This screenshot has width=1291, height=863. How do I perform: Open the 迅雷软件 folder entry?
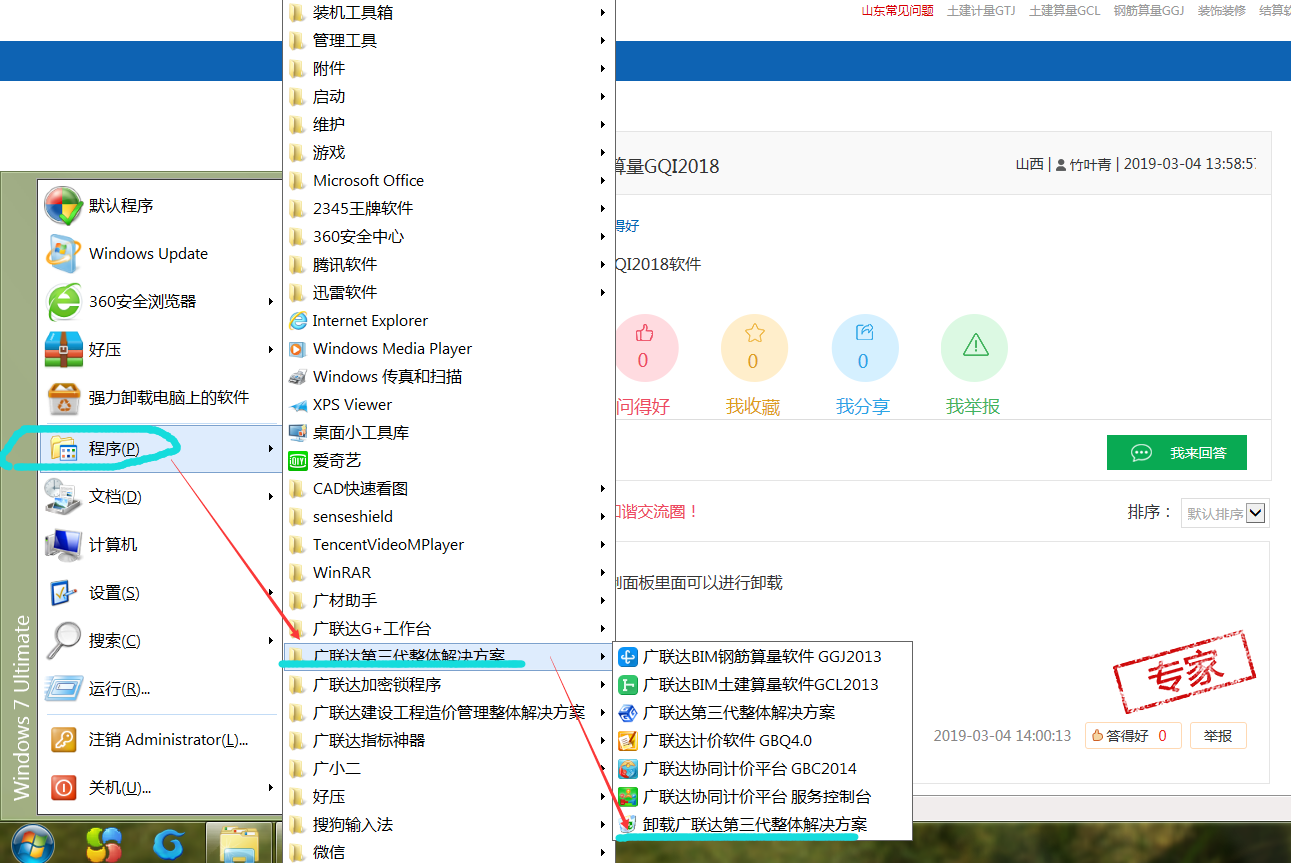tap(448, 293)
